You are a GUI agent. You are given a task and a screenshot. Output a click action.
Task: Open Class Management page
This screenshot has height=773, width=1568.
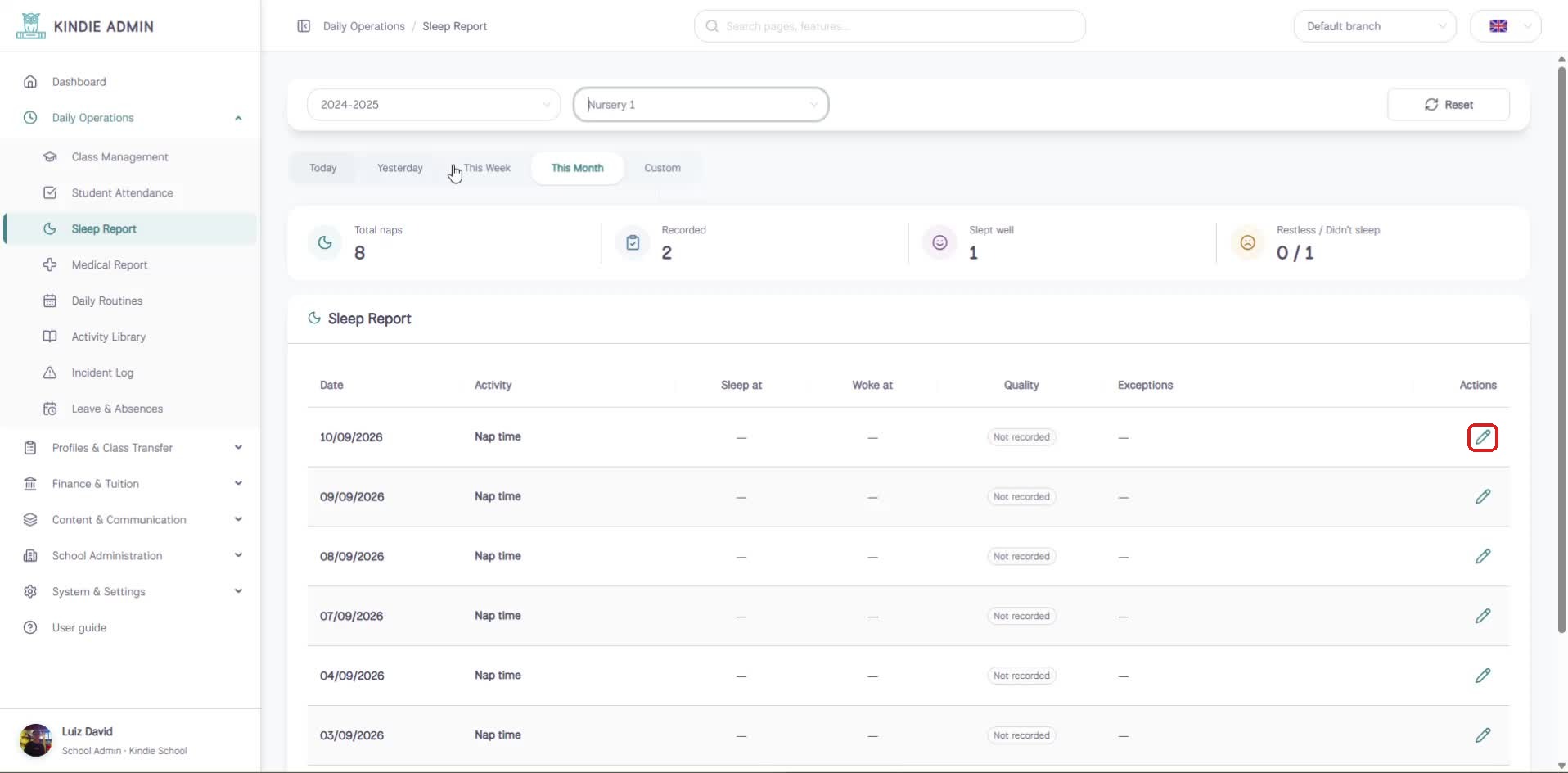119,157
